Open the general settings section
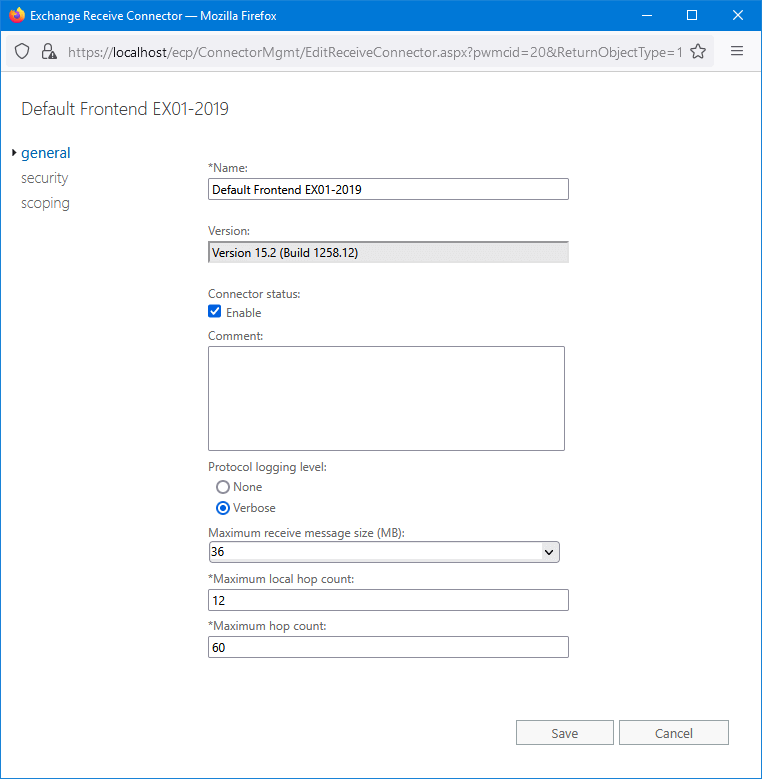The height and width of the screenshot is (779, 762). [46, 153]
